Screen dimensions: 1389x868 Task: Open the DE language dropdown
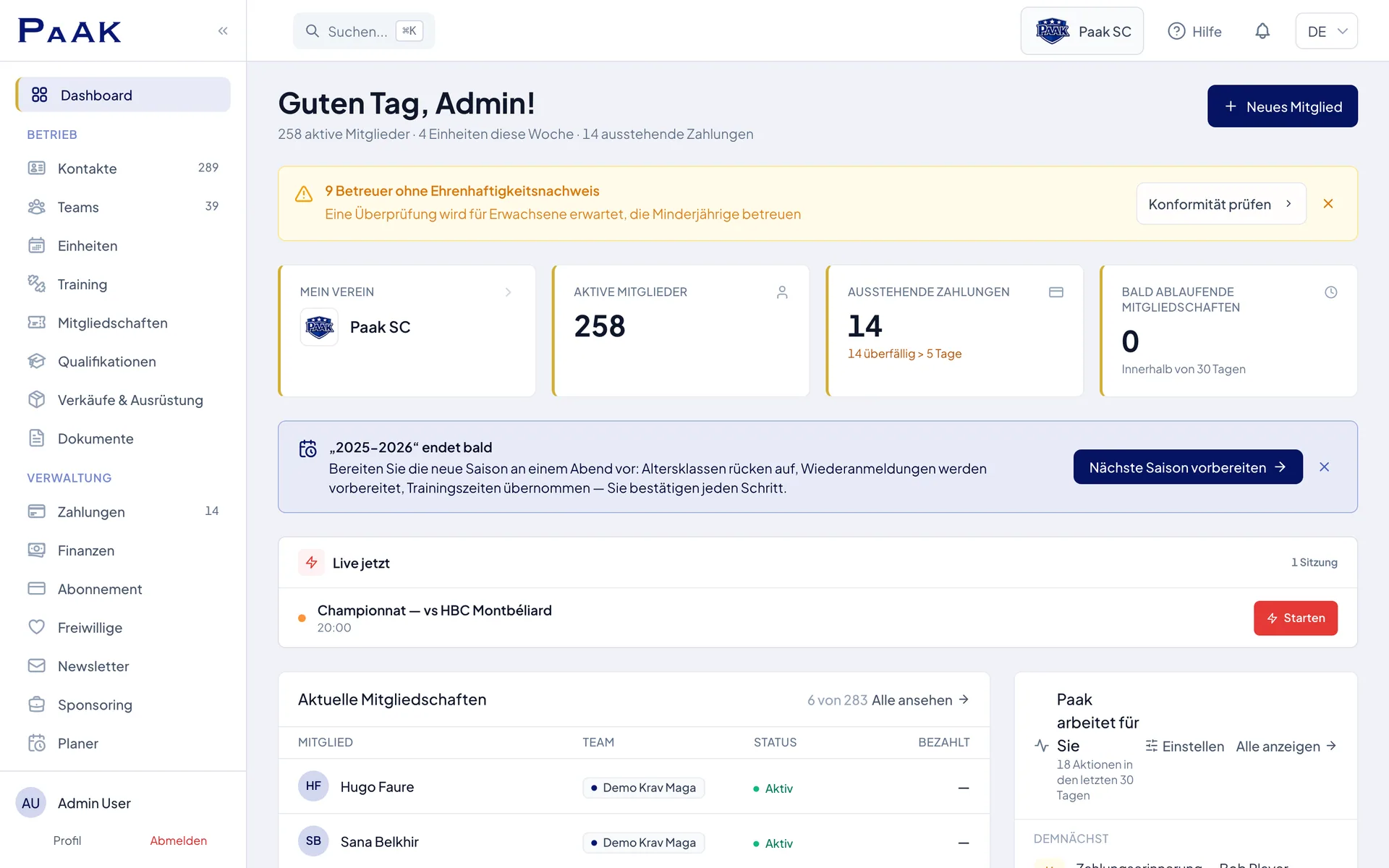[x=1327, y=31]
